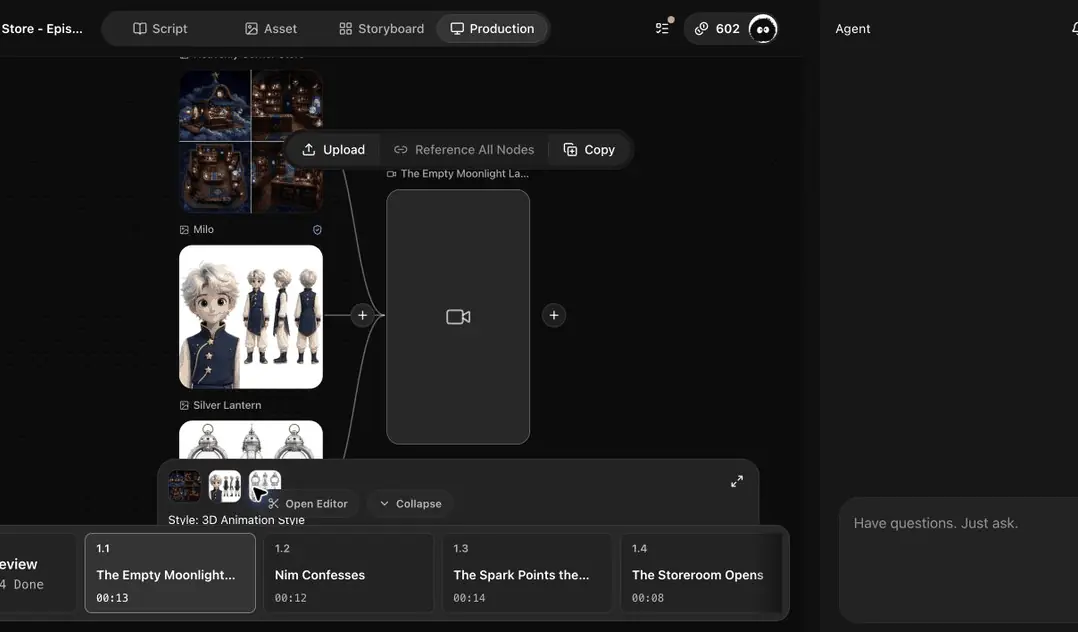
Task: Select the Silver Lantern image node
Action: click(x=251, y=439)
